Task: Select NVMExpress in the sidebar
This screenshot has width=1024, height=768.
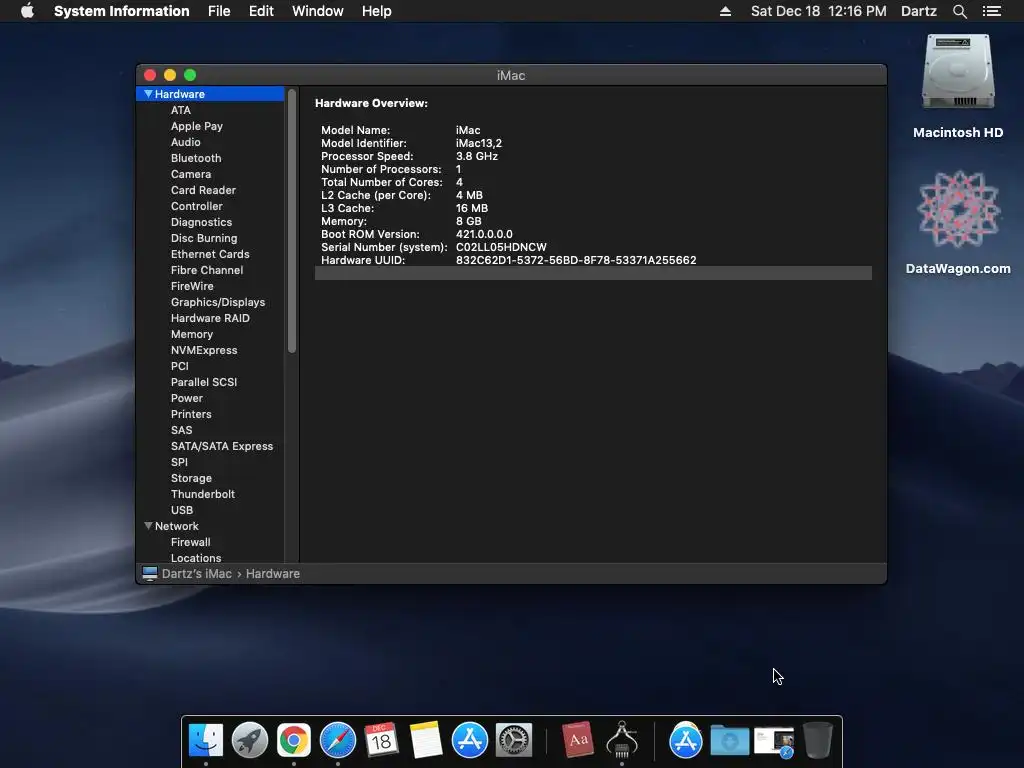Action: (204, 350)
